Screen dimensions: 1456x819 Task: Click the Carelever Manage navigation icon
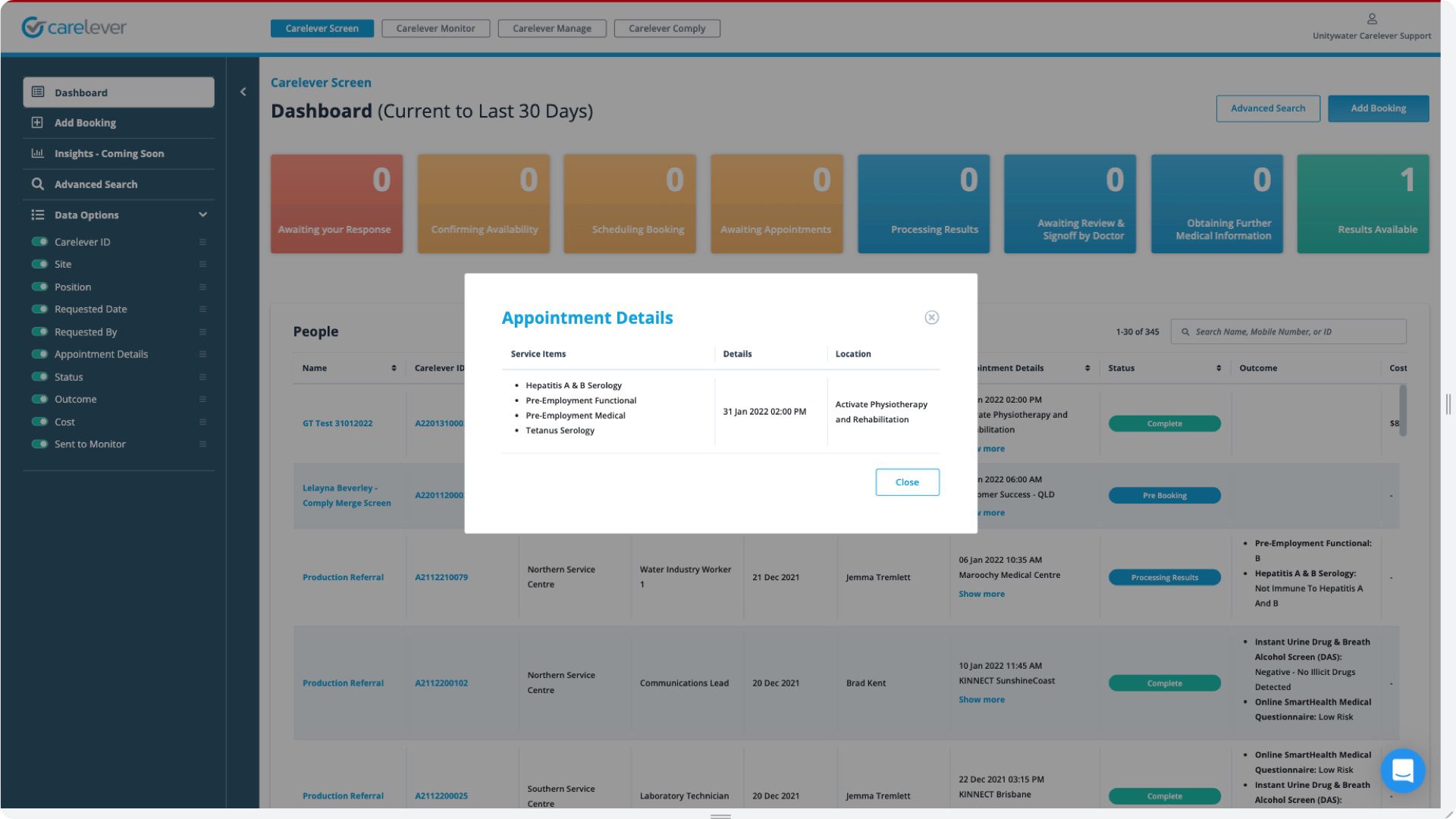(551, 28)
